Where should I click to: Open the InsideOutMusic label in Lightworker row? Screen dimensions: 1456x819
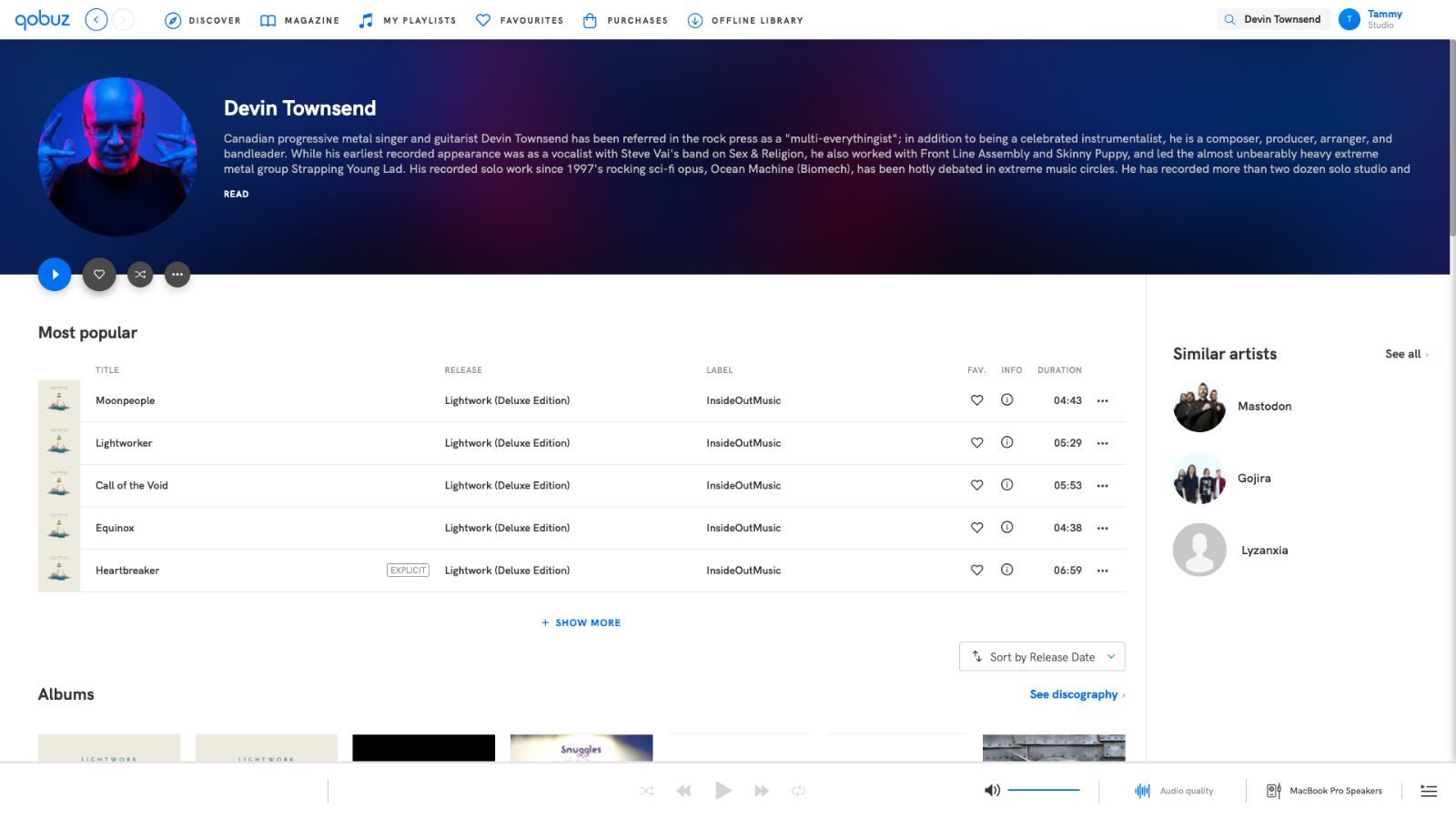click(x=743, y=443)
